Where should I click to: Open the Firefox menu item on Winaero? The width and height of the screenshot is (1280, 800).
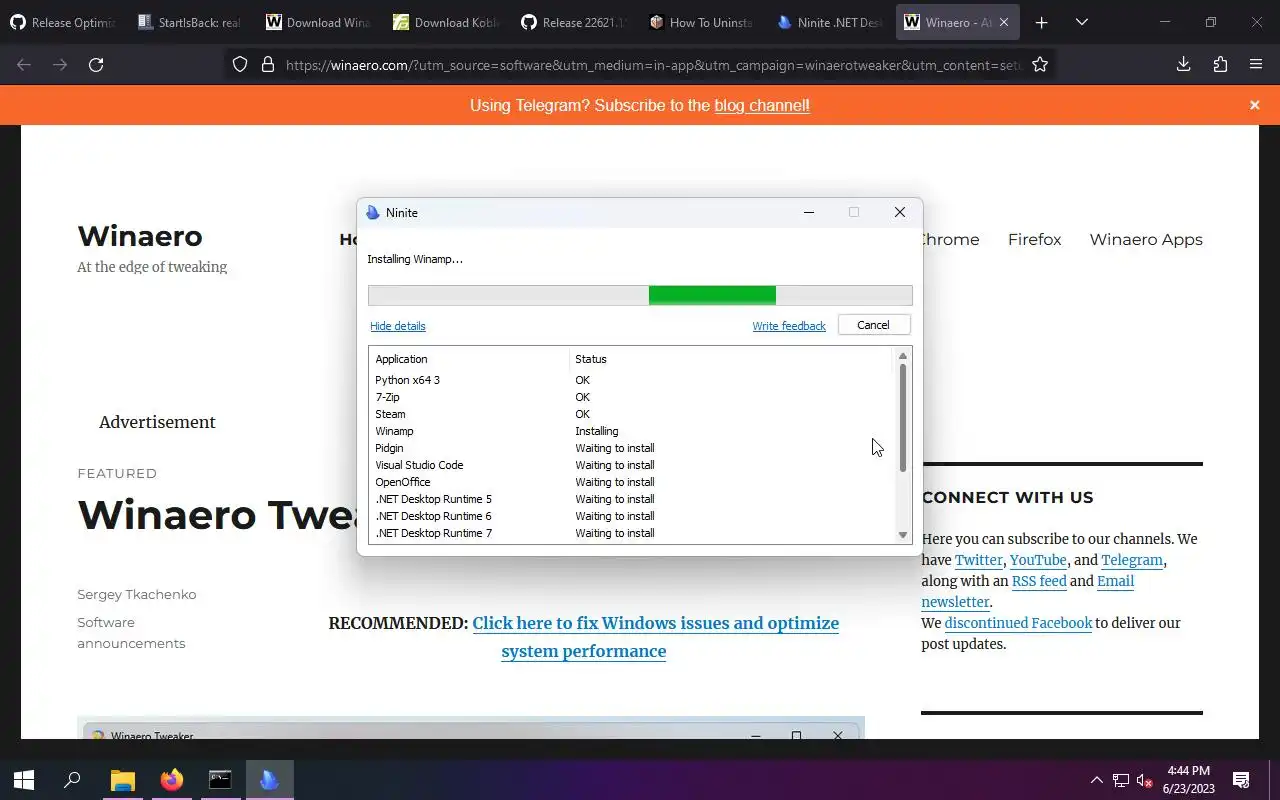1034,239
